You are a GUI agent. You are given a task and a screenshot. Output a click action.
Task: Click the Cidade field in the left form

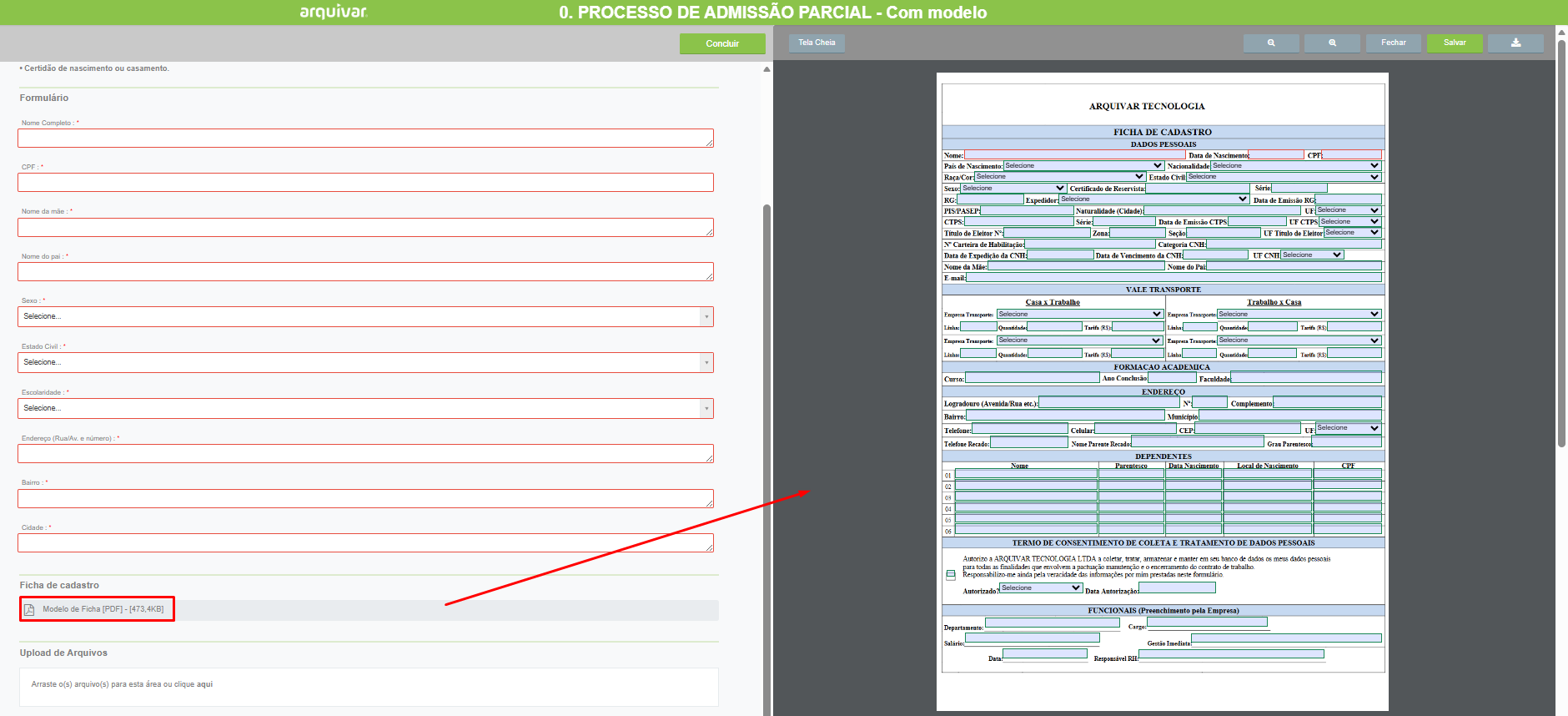tap(365, 543)
